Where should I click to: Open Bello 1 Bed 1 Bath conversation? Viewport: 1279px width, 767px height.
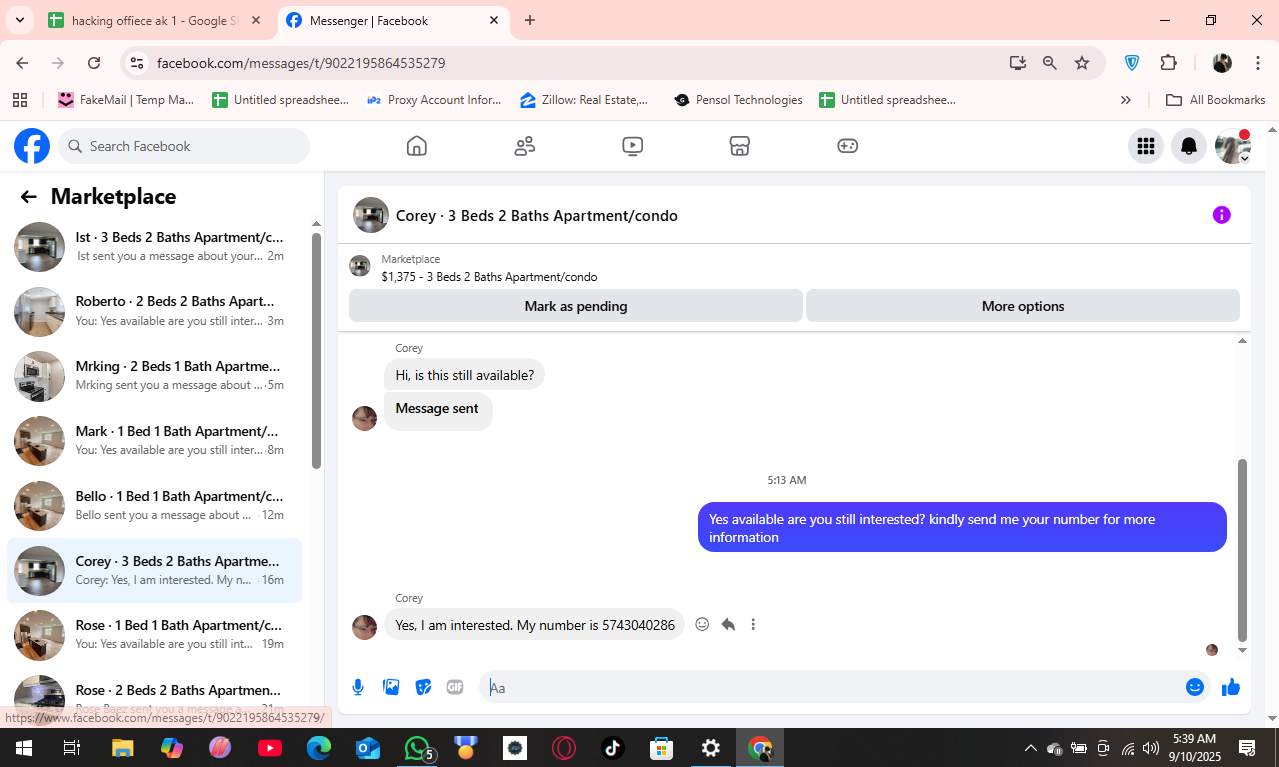point(155,506)
